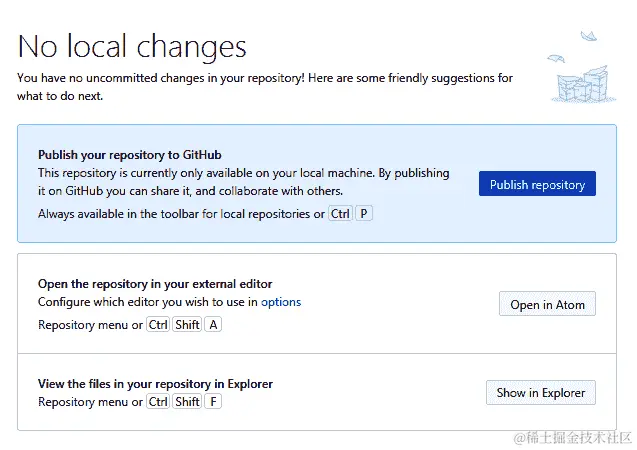Click the Shift key badge beside the F key
The height and width of the screenshot is (450, 637).
(187, 402)
